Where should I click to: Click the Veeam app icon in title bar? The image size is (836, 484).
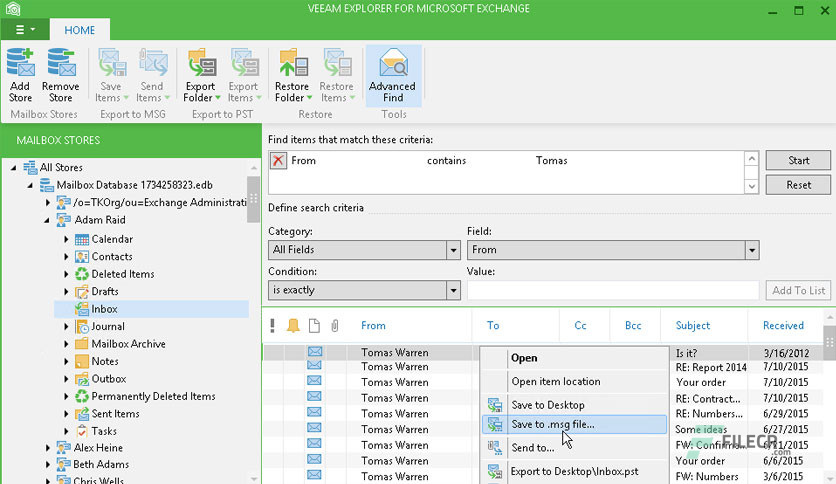13,9
